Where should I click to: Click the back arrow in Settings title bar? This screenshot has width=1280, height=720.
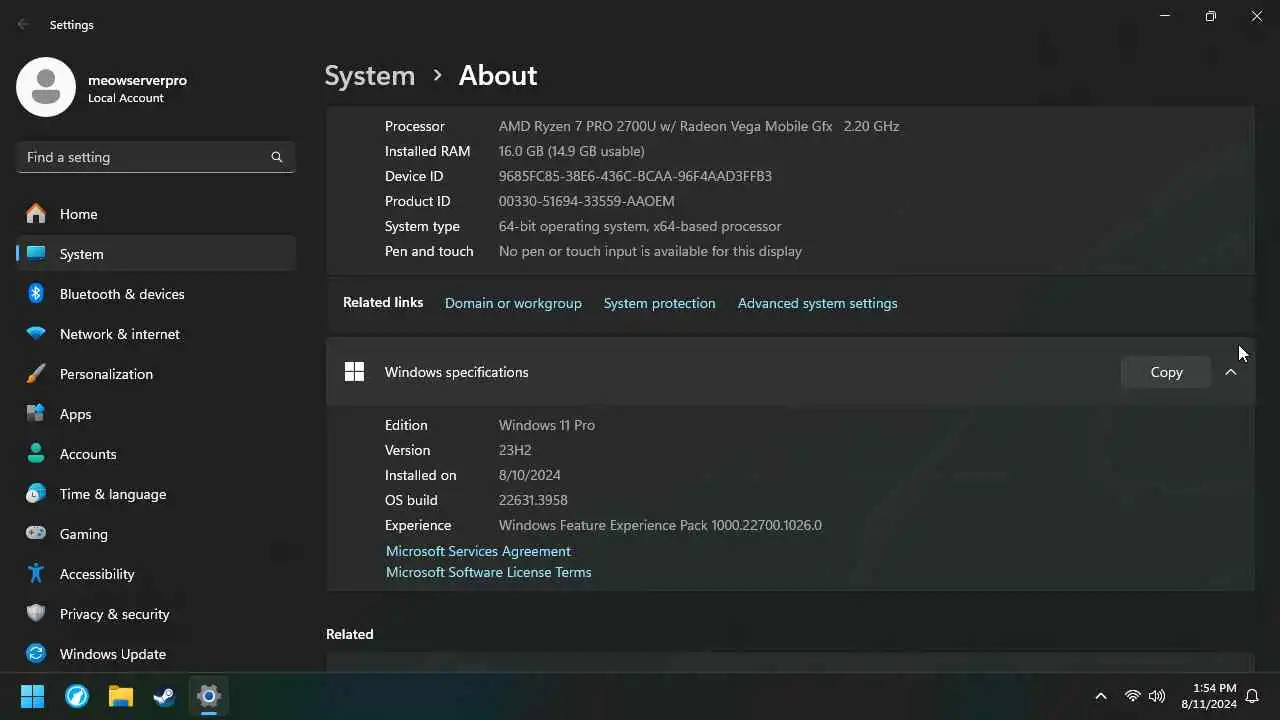24,24
